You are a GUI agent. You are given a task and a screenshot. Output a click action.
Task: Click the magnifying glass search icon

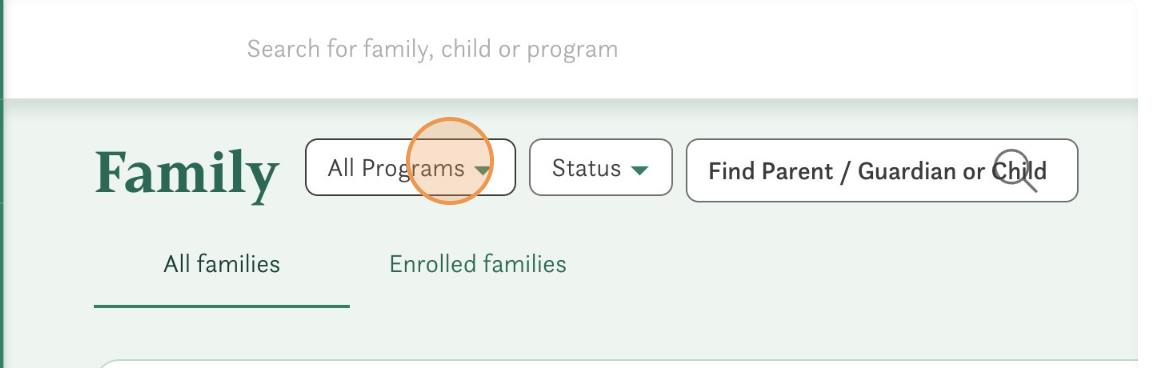pyautogui.click(x=1016, y=171)
